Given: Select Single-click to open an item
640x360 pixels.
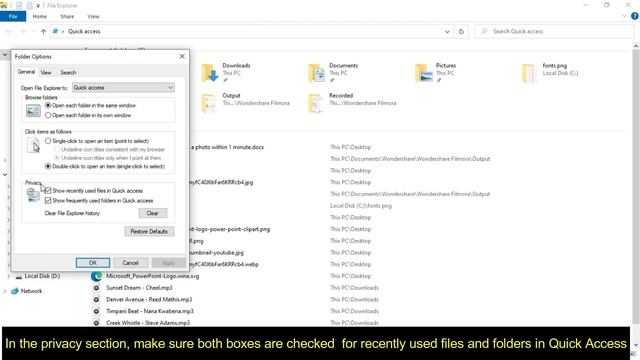Looking at the screenshot, I should [48, 141].
